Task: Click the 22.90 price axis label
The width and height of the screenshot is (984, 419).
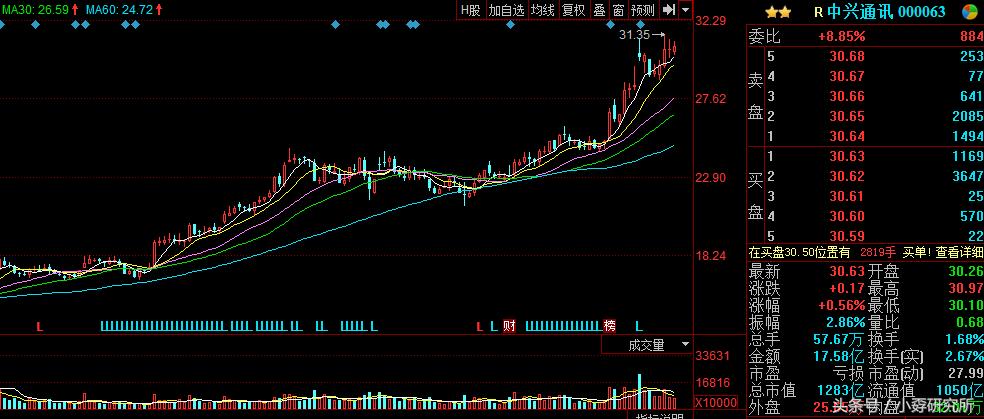Action: point(711,178)
